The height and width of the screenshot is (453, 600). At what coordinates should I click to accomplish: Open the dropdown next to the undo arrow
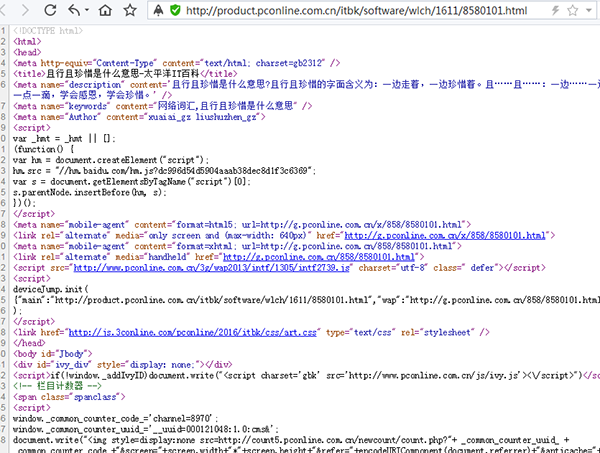(87, 10)
